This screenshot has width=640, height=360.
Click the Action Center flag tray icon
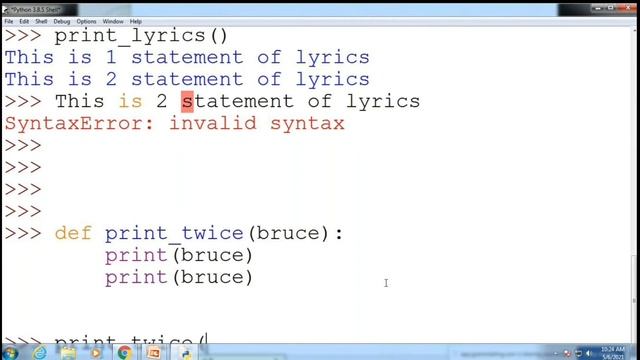(x=567, y=353)
